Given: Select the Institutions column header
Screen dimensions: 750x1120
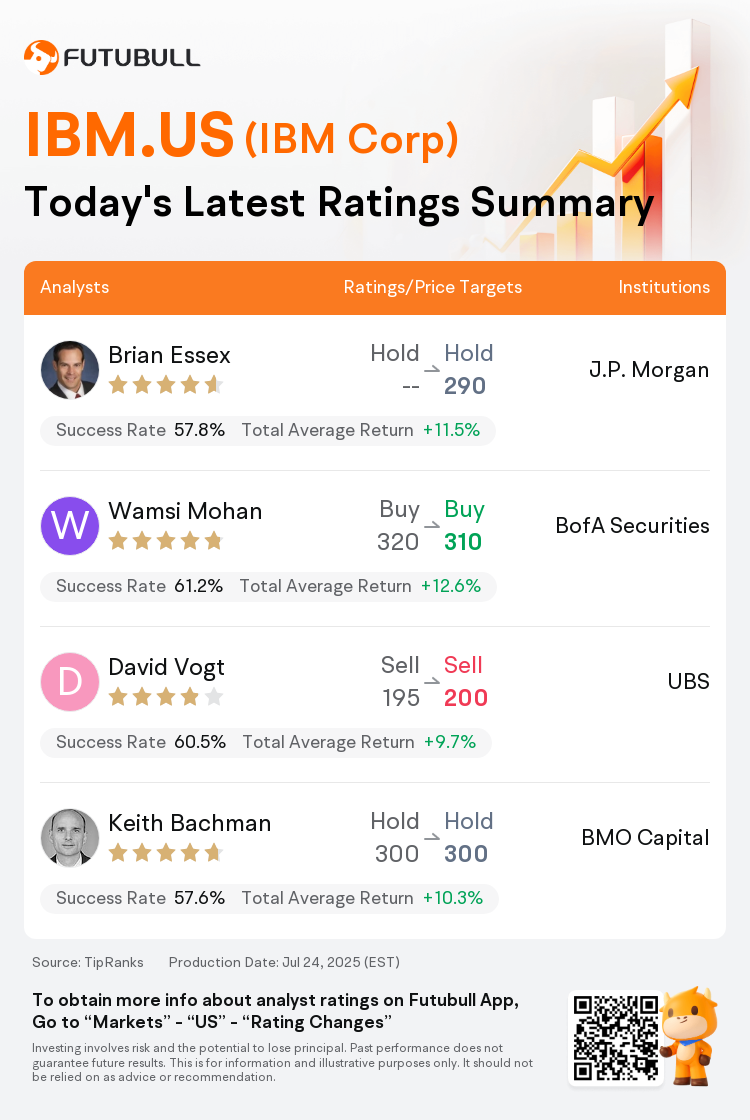Looking at the screenshot, I should [664, 287].
